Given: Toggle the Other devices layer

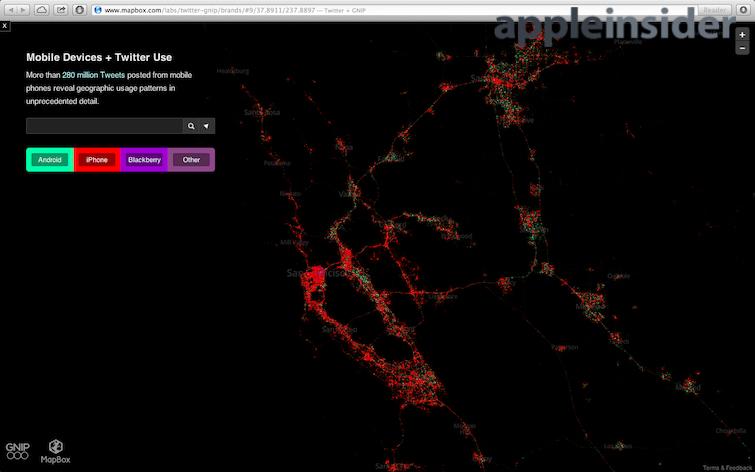Looking at the screenshot, I should click(x=191, y=160).
